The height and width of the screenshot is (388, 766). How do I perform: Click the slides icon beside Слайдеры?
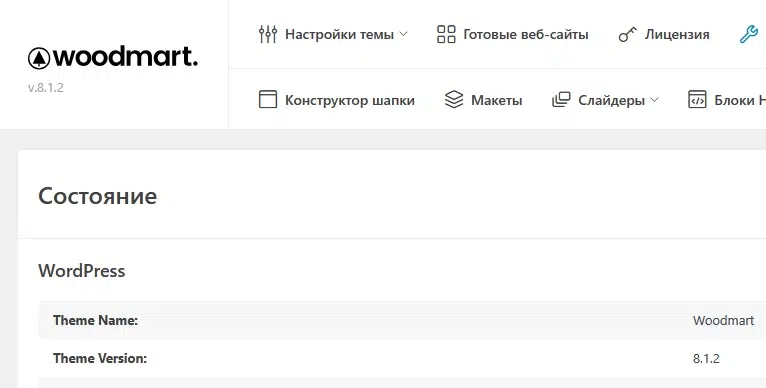point(561,99)
